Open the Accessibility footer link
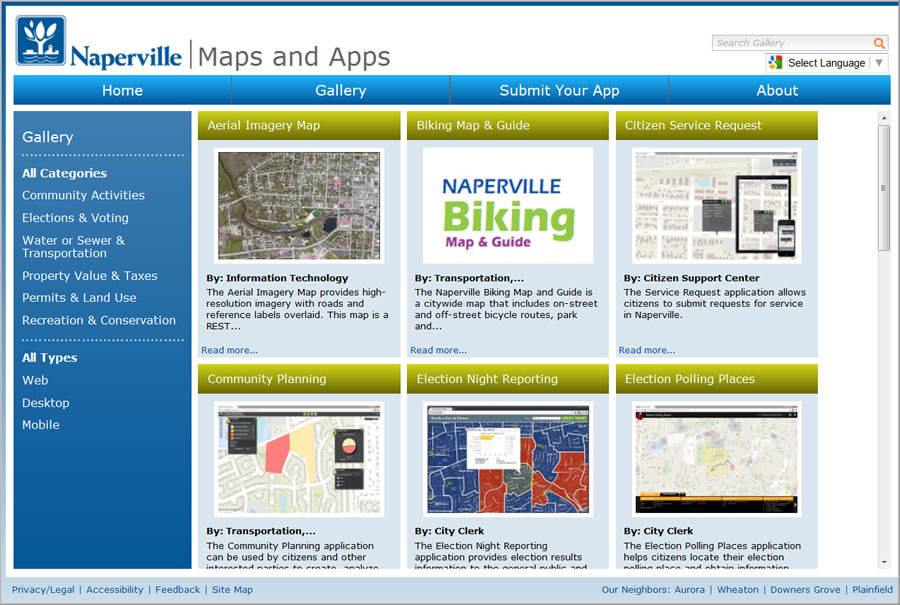 pos(115,590)
